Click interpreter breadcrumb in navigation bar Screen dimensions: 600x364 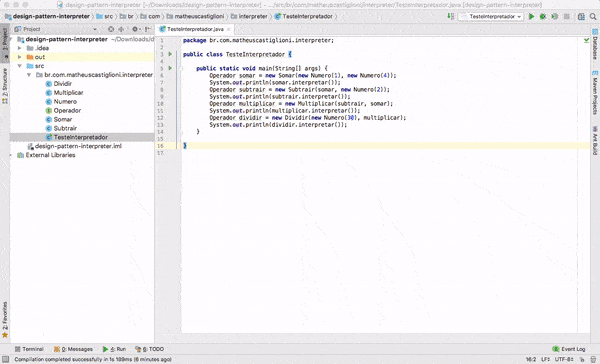coord(249,16)
